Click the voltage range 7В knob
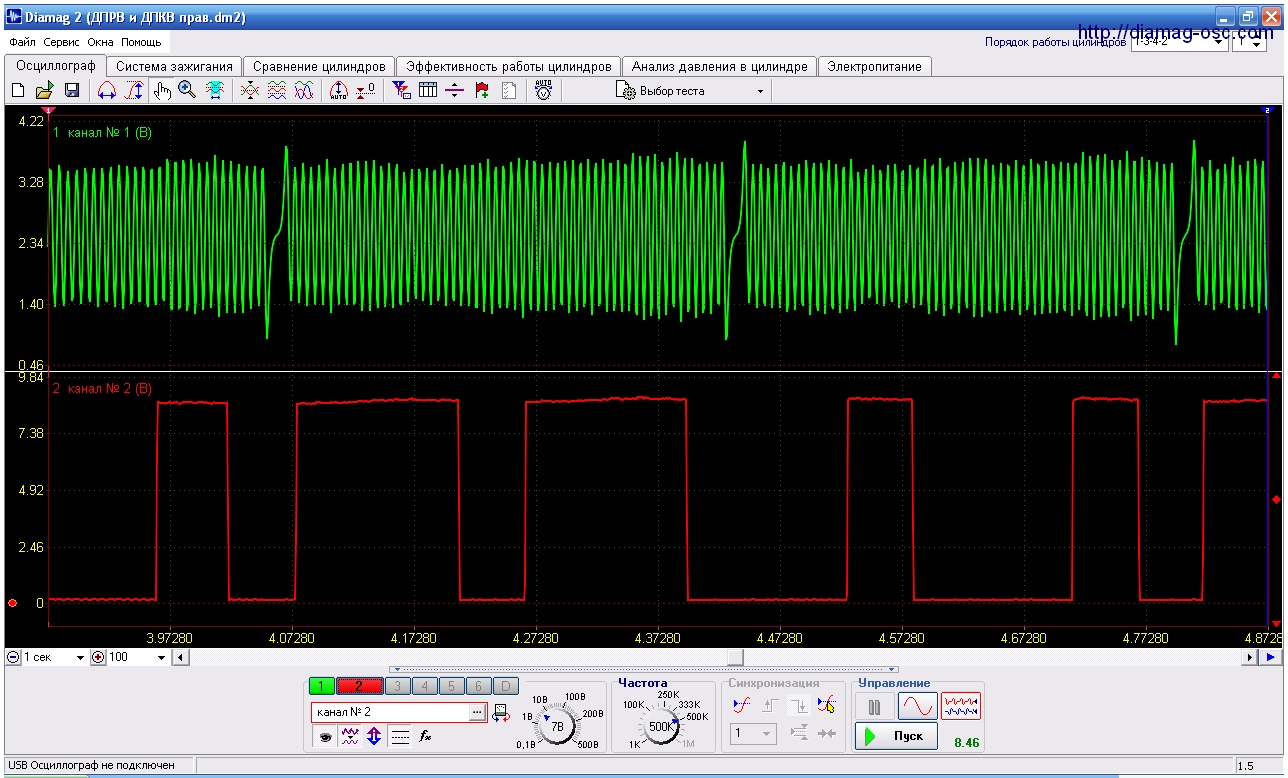The height and width of the screenshot is (778, 1288). click(x=556, y=726)
